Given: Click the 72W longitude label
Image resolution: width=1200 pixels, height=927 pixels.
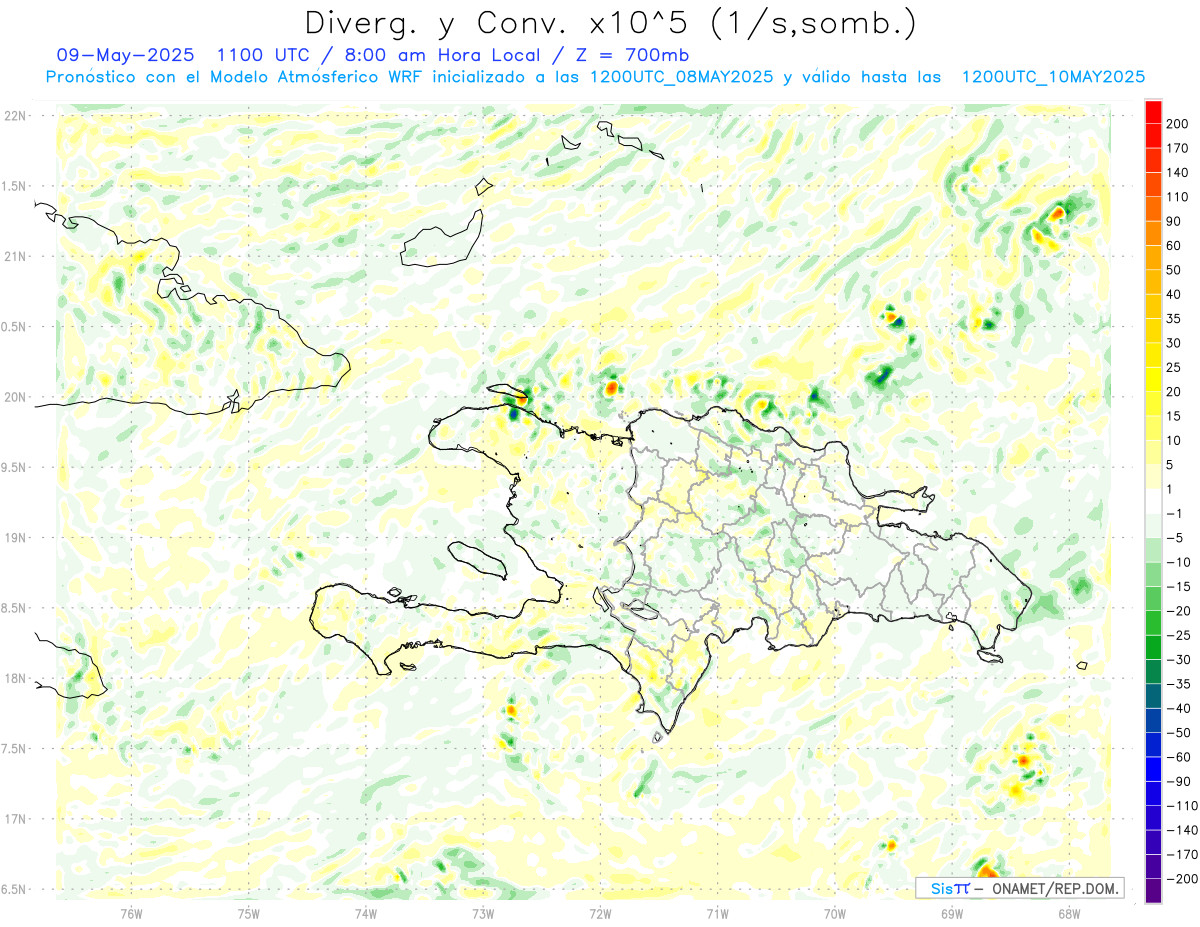Looking at the screenshot, I should (600, 913).
